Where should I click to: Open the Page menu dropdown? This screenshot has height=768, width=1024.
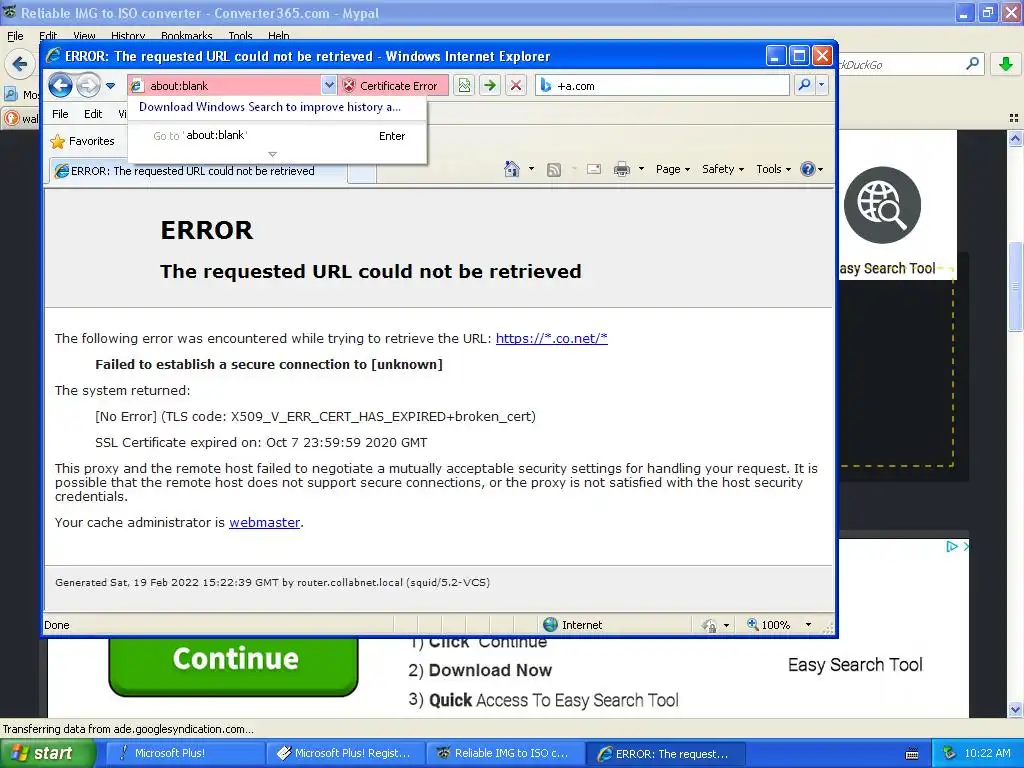673,169
